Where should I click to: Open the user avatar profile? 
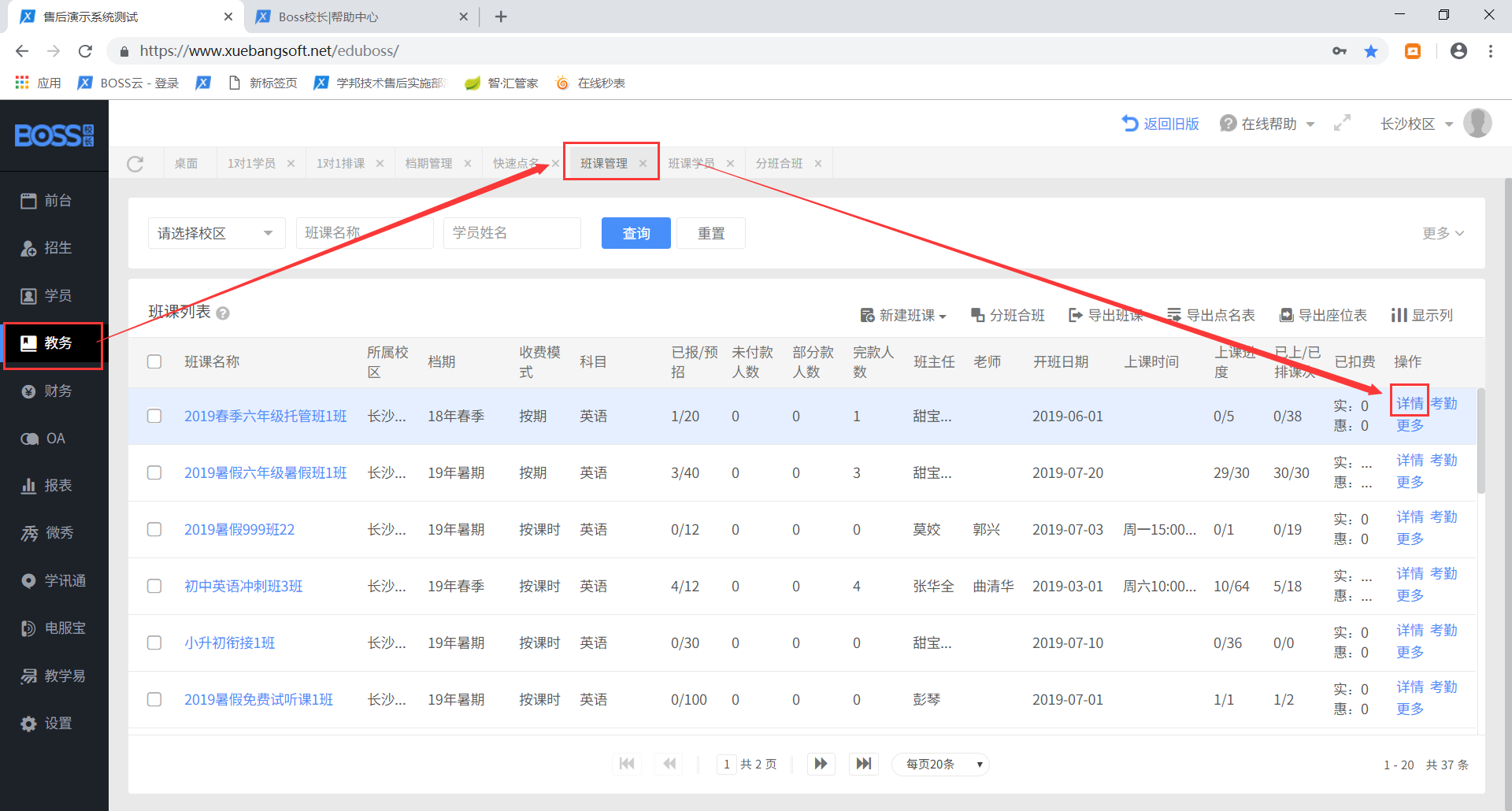(1477, 124)
